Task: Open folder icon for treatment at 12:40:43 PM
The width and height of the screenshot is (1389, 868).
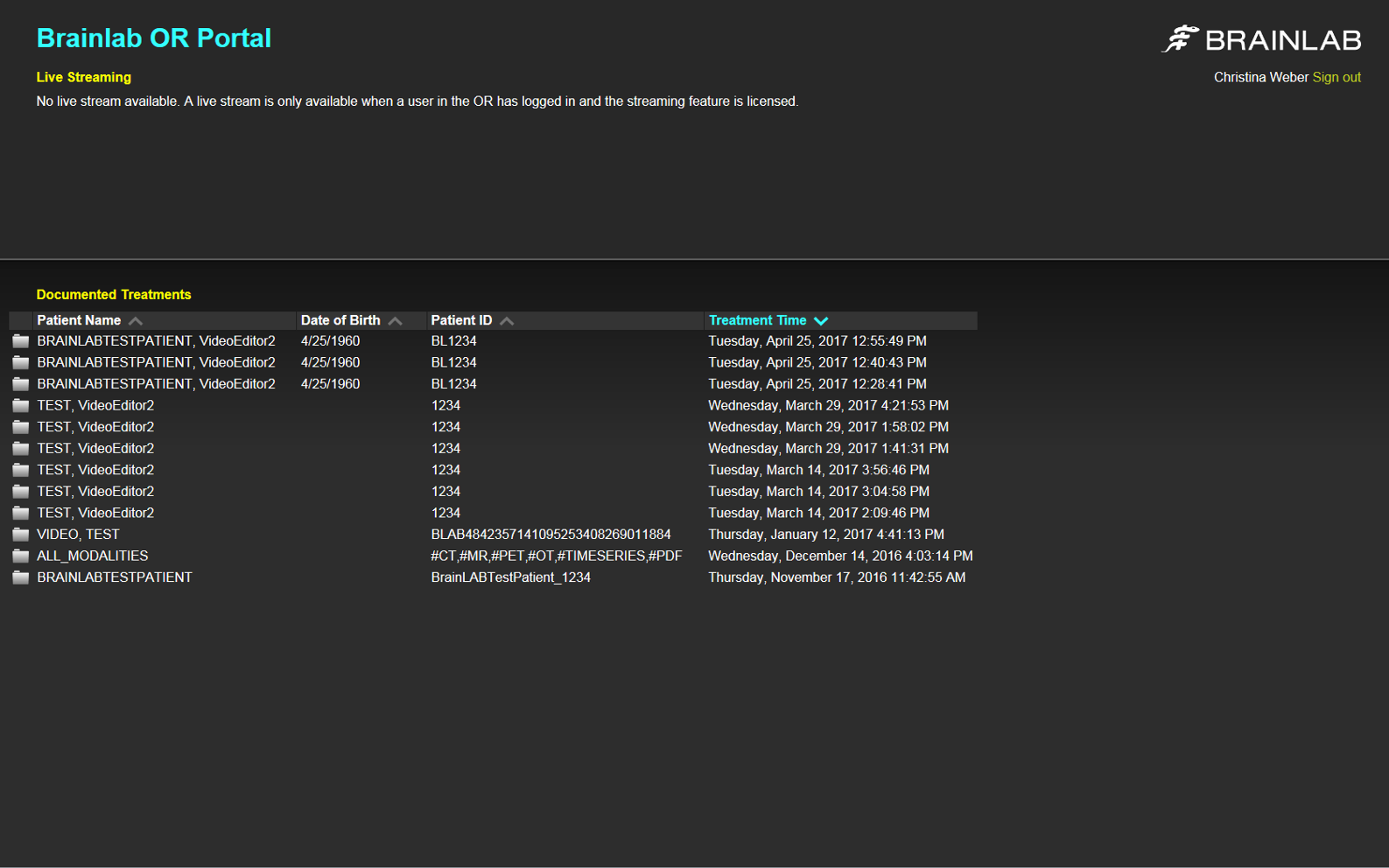Action: 21,362
